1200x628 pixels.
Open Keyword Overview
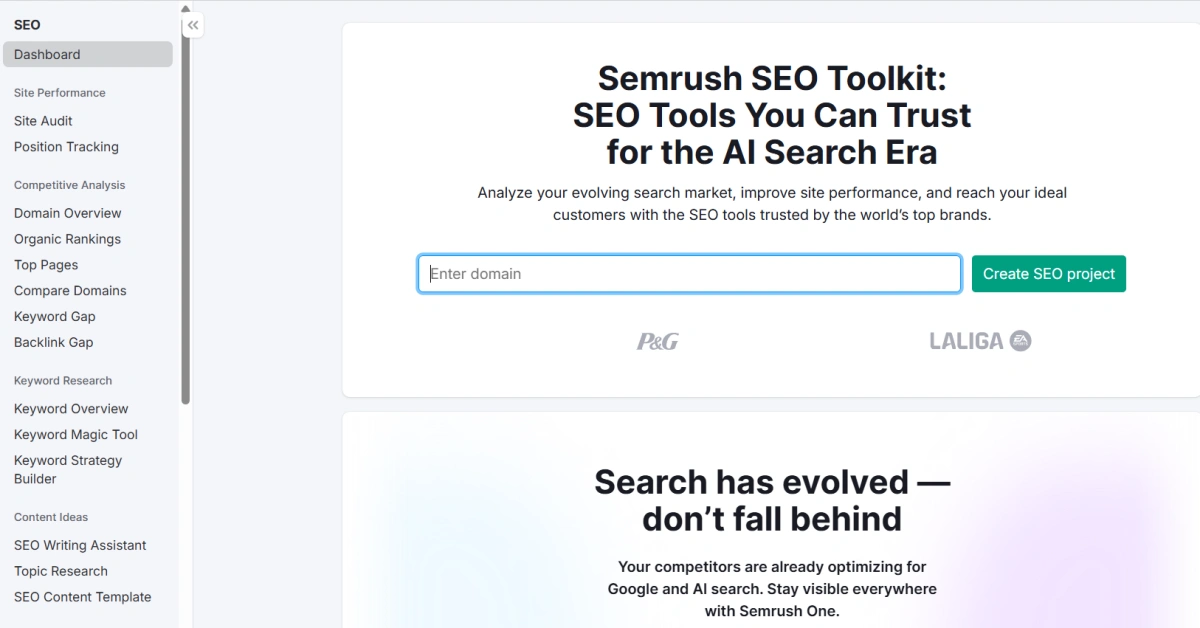click(x=71, y=408)
